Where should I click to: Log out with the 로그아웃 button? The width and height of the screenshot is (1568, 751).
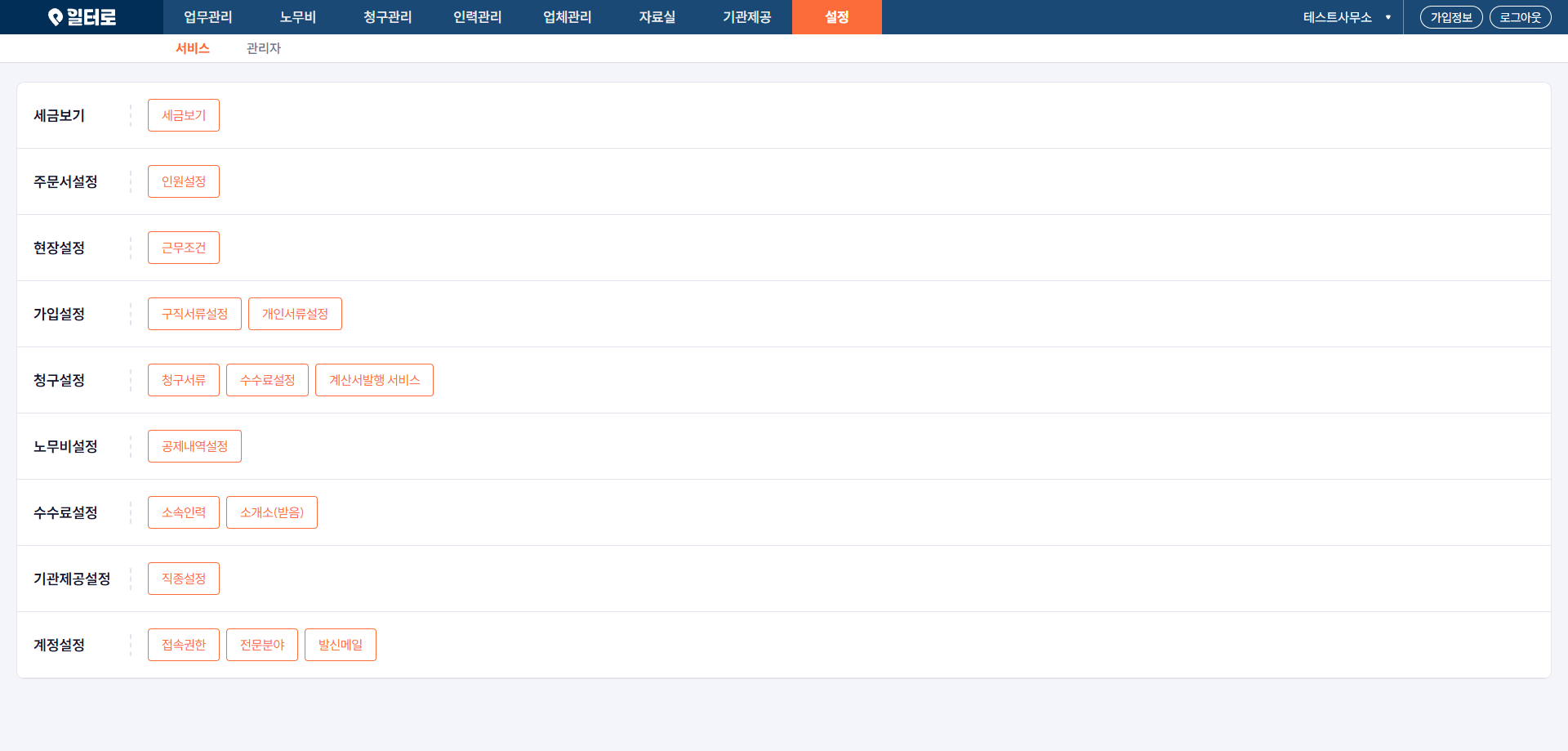tap(1520, 17)
